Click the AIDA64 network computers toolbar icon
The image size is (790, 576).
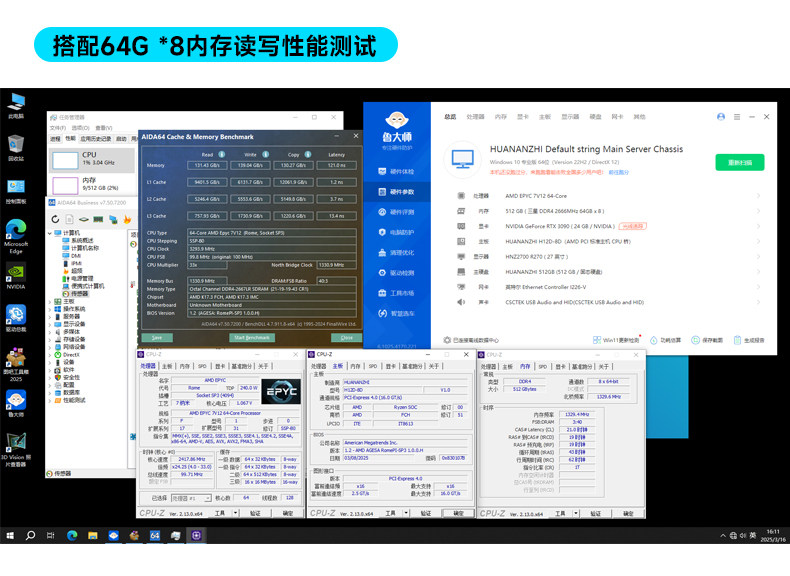click(x=113, y=219)
